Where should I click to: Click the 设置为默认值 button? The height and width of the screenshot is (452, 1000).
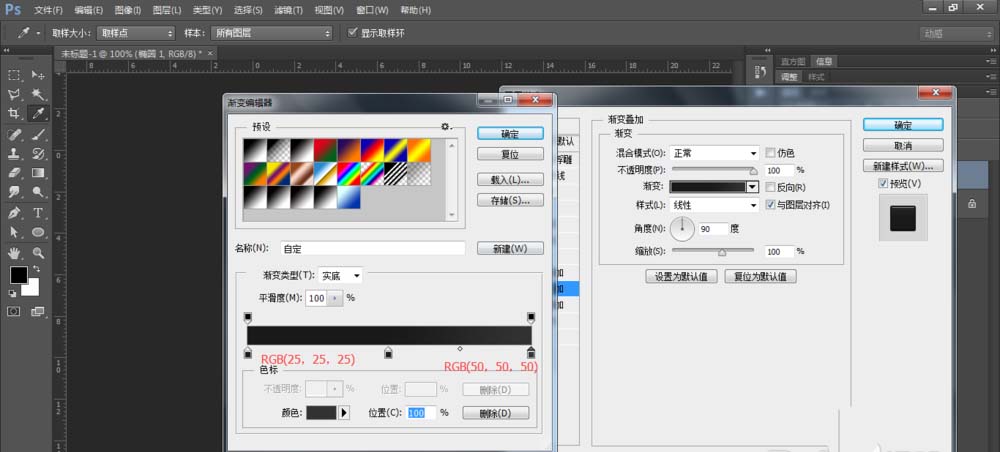(681, 276)
